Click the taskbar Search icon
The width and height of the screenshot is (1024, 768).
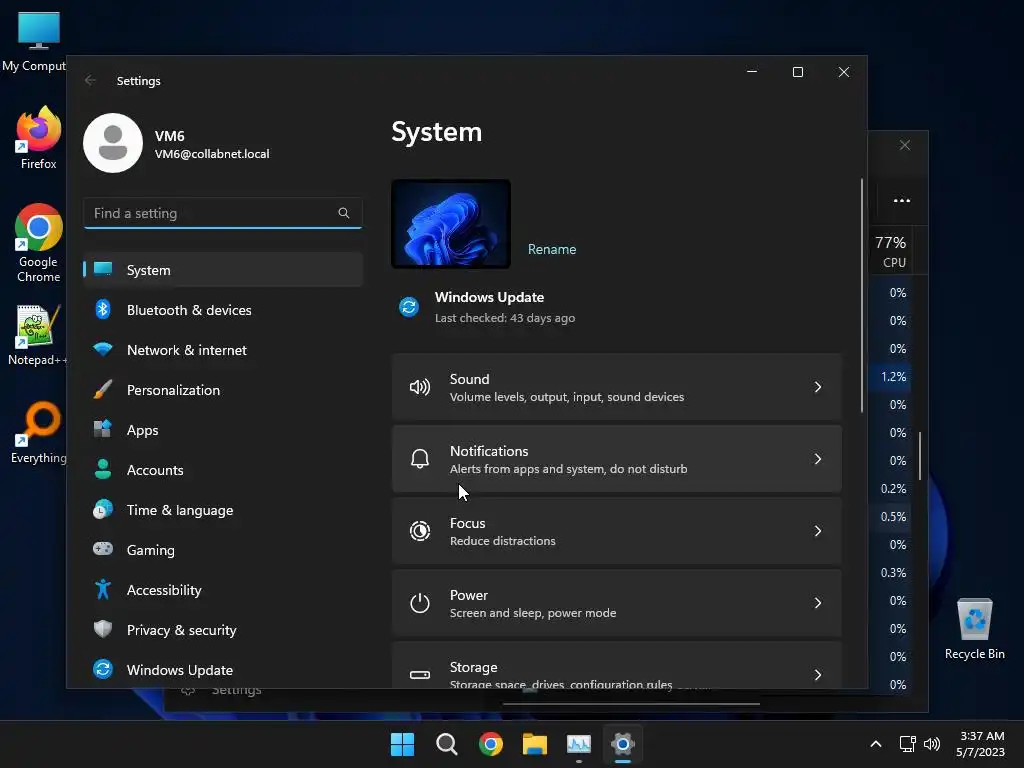[447, 744]
